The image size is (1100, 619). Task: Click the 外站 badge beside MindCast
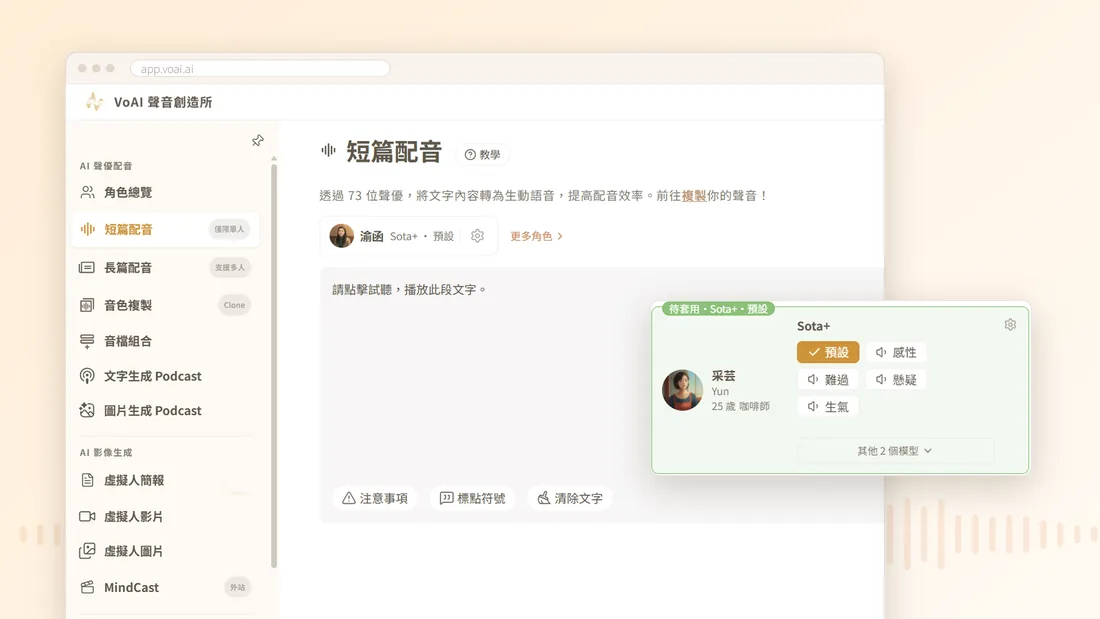point(238,587)
